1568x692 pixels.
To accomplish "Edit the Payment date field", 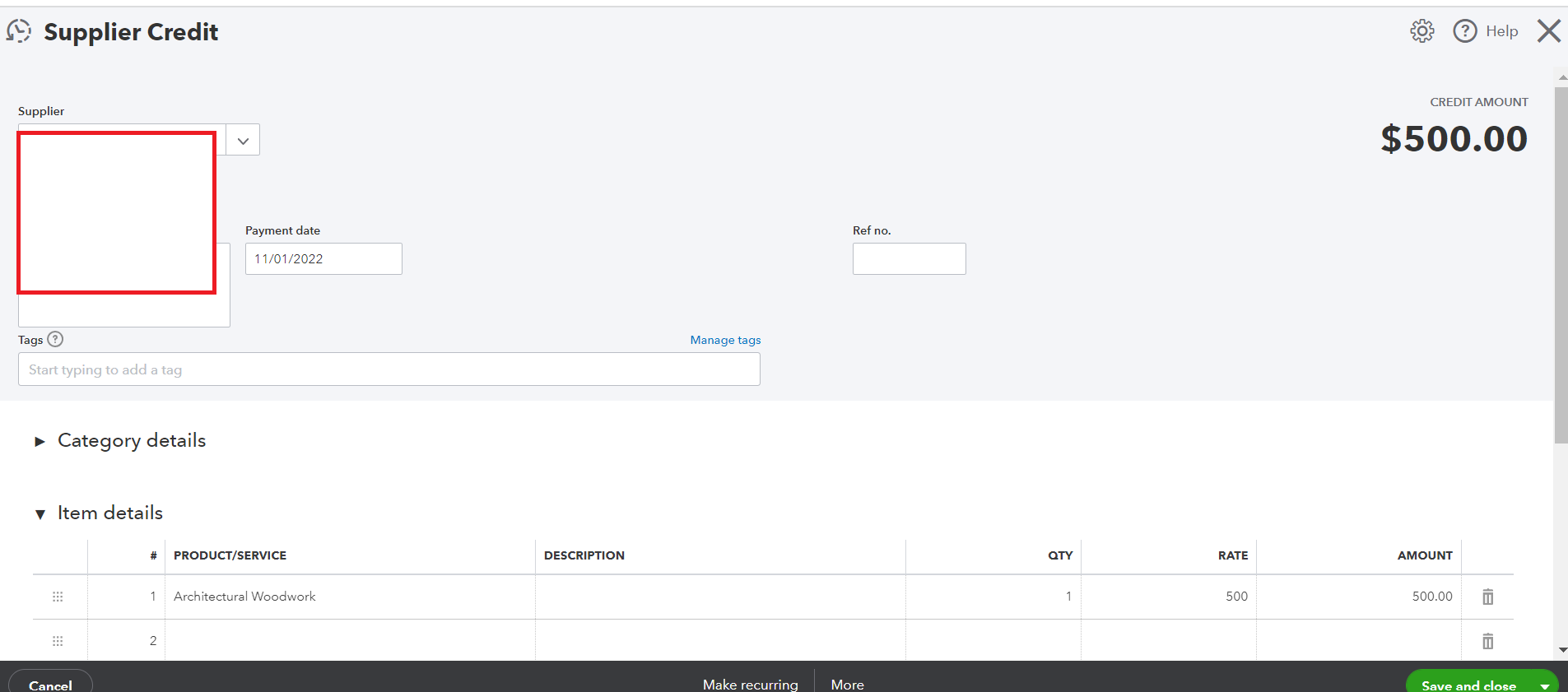I will 323,258.
